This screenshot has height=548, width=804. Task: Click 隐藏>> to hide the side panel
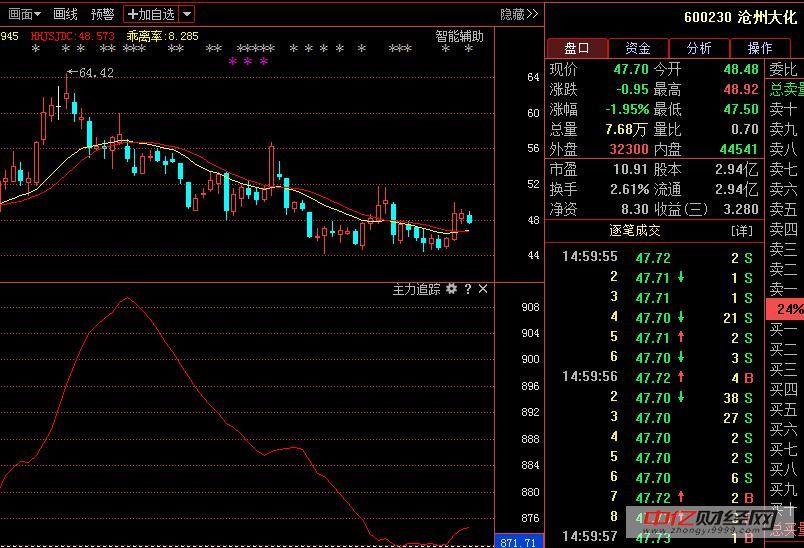tap(519, 14)
